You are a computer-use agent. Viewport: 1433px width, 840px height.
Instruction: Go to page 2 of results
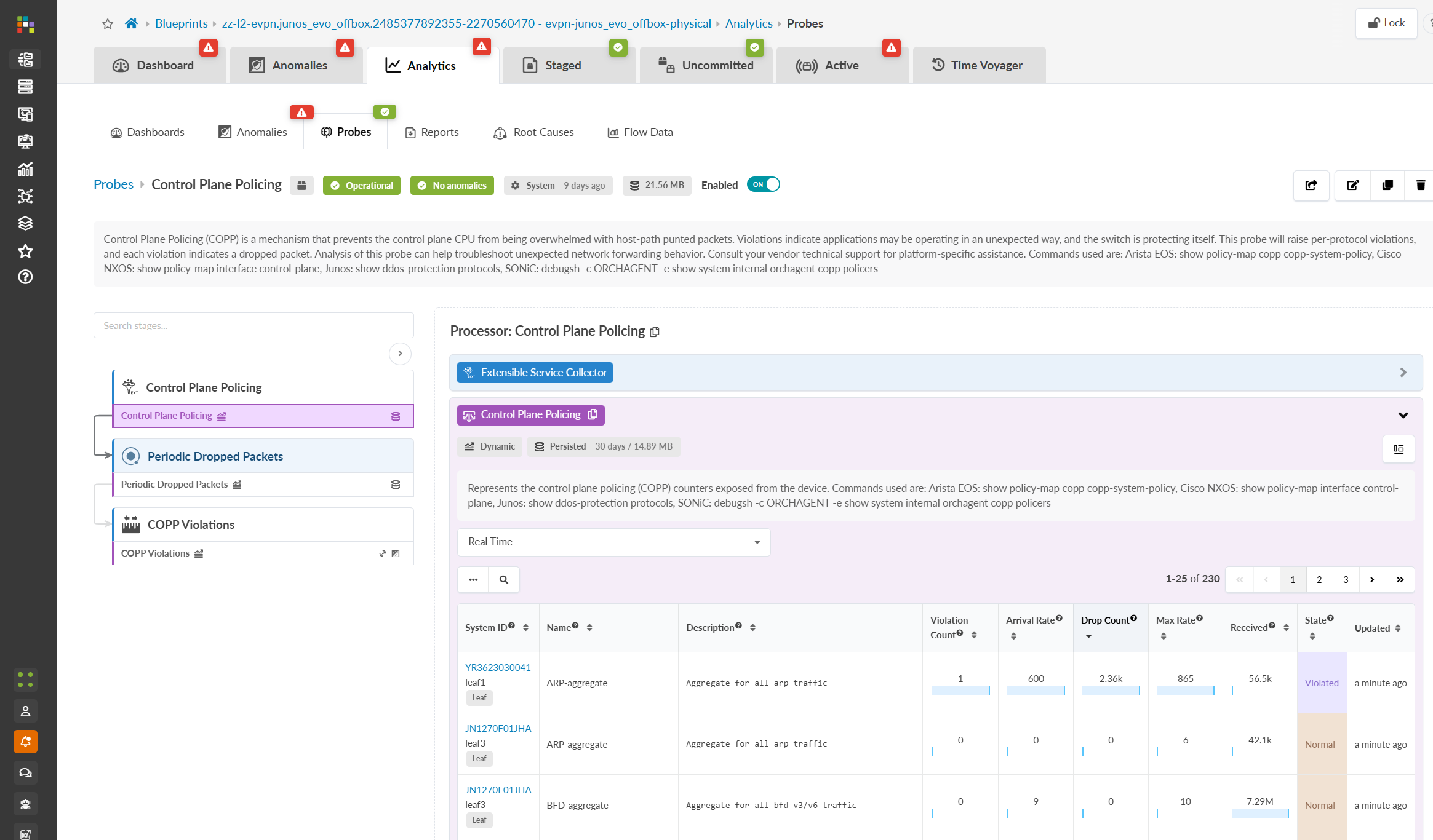(1319, 580)
